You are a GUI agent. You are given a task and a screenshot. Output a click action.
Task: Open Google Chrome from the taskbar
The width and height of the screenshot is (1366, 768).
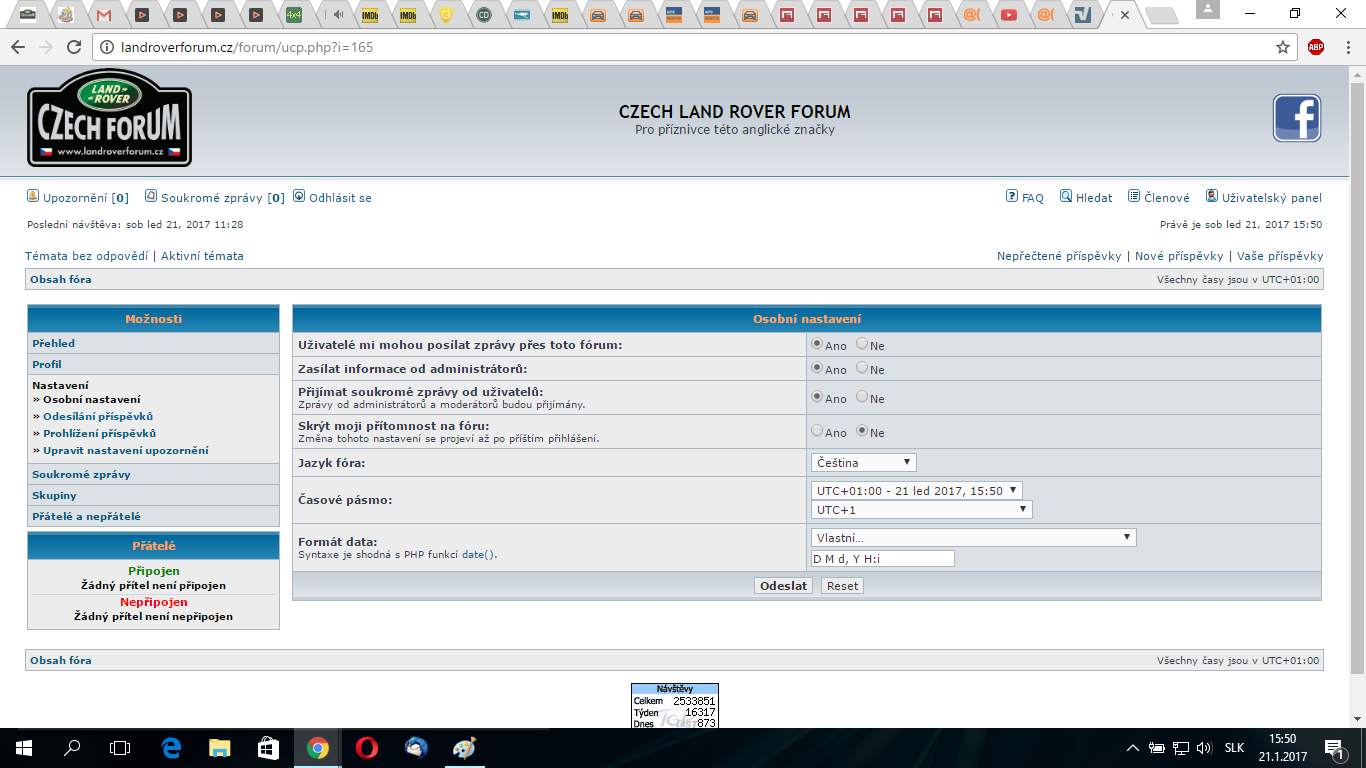[318, 747]
